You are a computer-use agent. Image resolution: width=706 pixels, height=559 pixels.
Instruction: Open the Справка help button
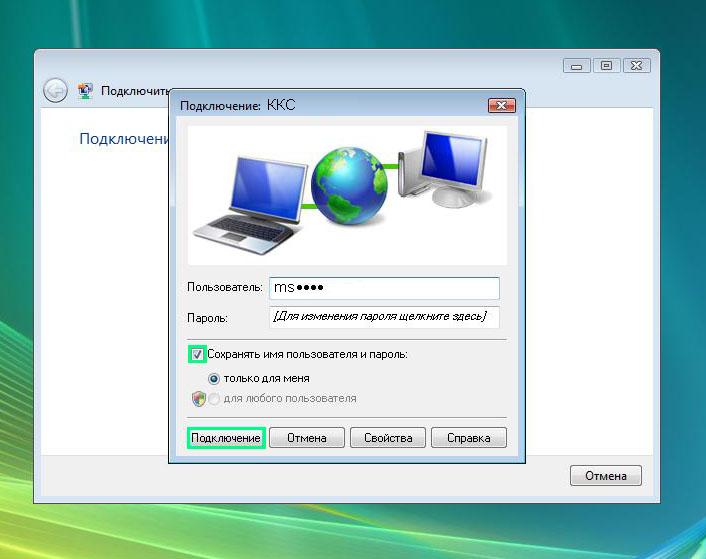[469, 438]
